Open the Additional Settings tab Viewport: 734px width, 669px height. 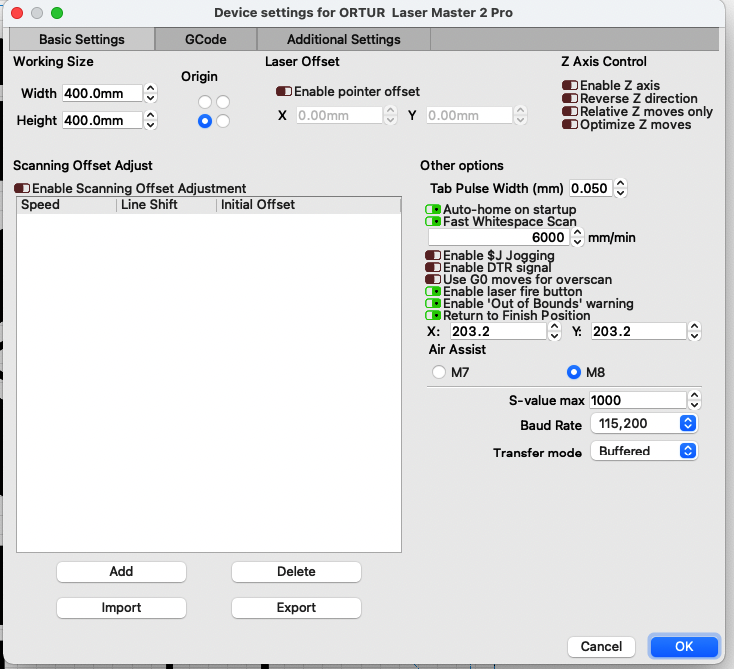[344, 39]
